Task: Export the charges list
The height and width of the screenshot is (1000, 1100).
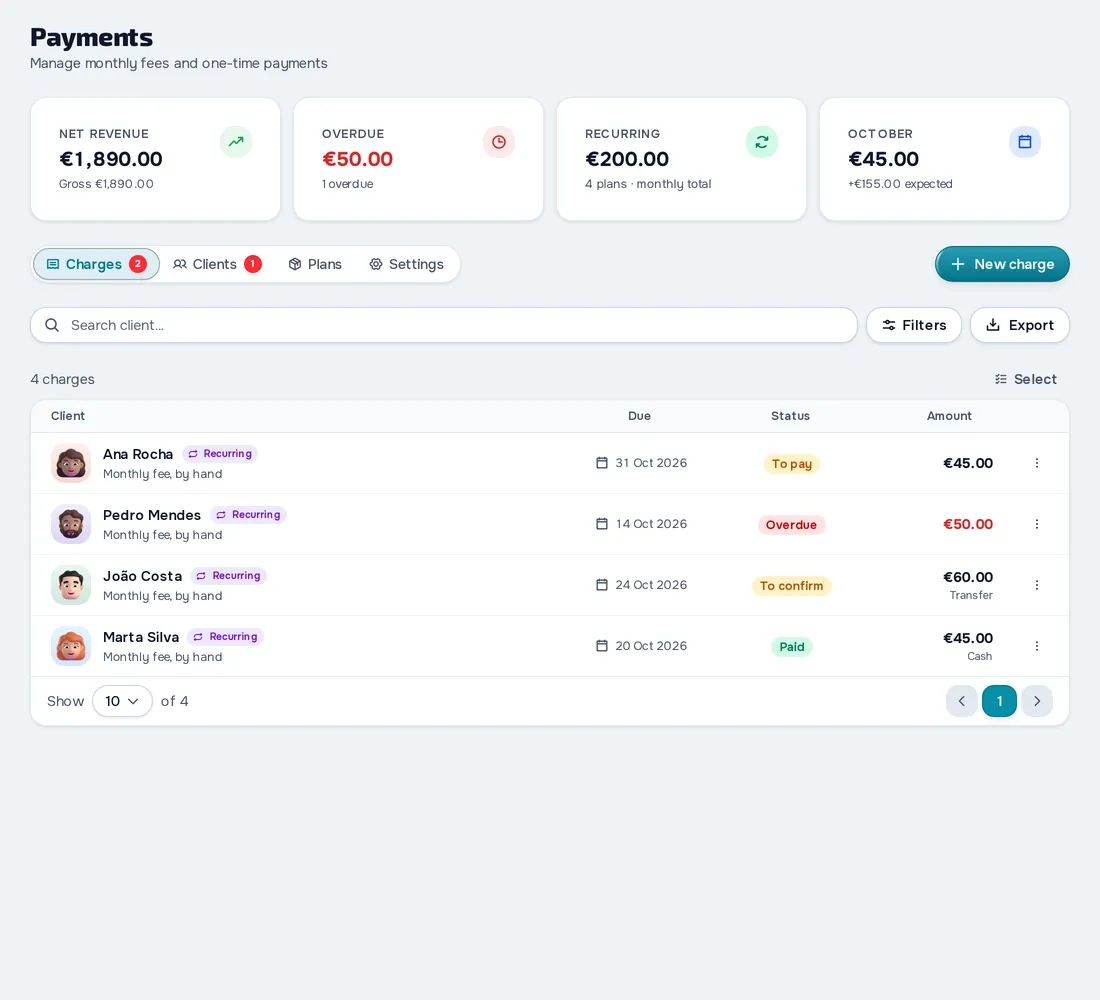Action: click(x=1019, y=325)
